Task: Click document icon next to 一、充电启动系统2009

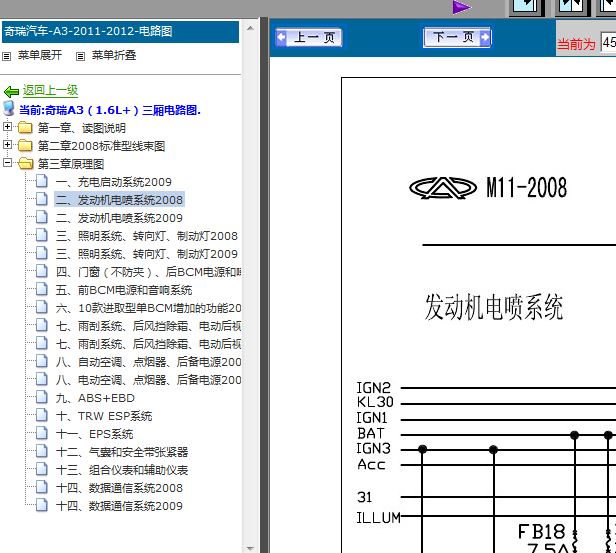Action: [42, 181]
